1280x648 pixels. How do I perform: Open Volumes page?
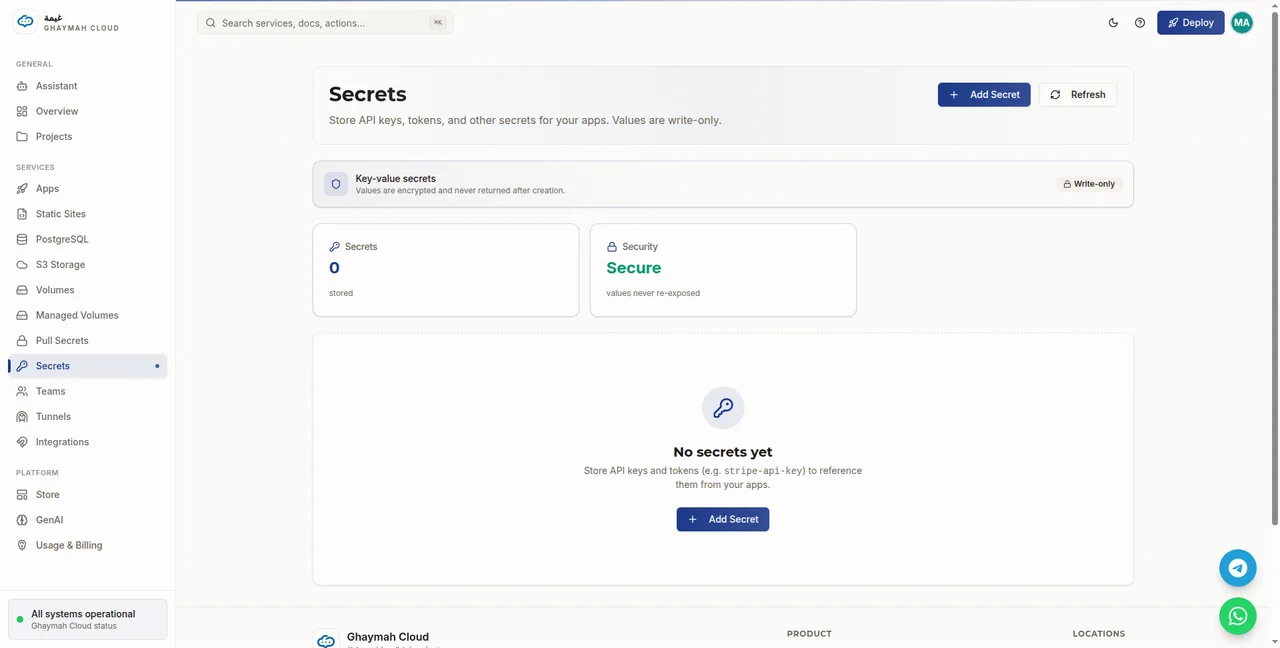(88, 290)
